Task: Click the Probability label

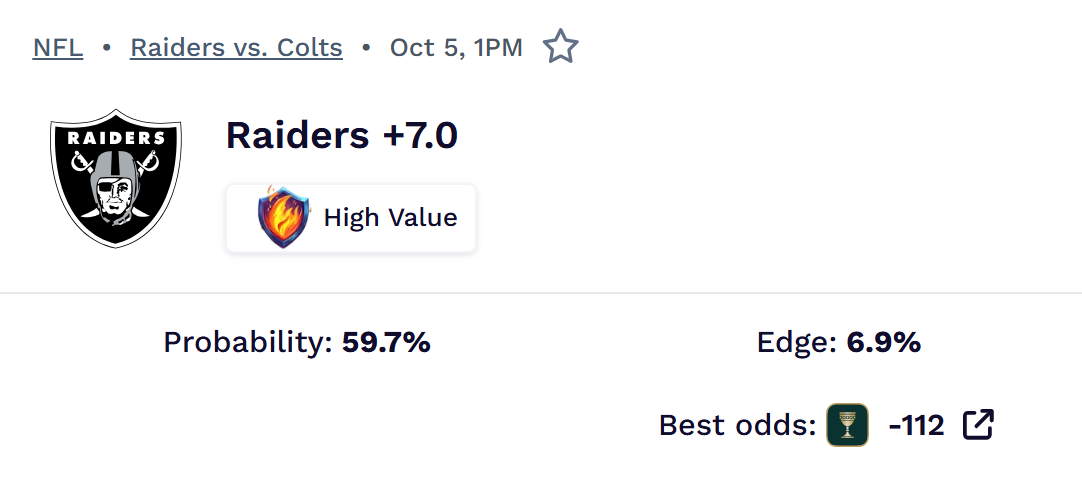Action: point(247,343)
